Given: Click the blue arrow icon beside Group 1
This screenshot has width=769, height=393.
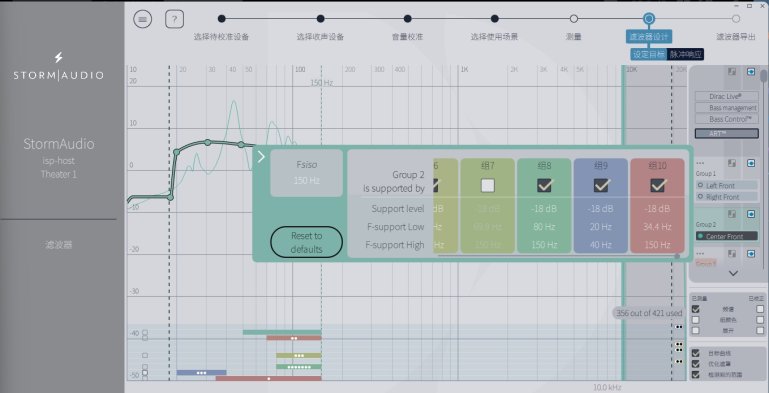Looking at the screenshot, I should (x=751, y=163).
